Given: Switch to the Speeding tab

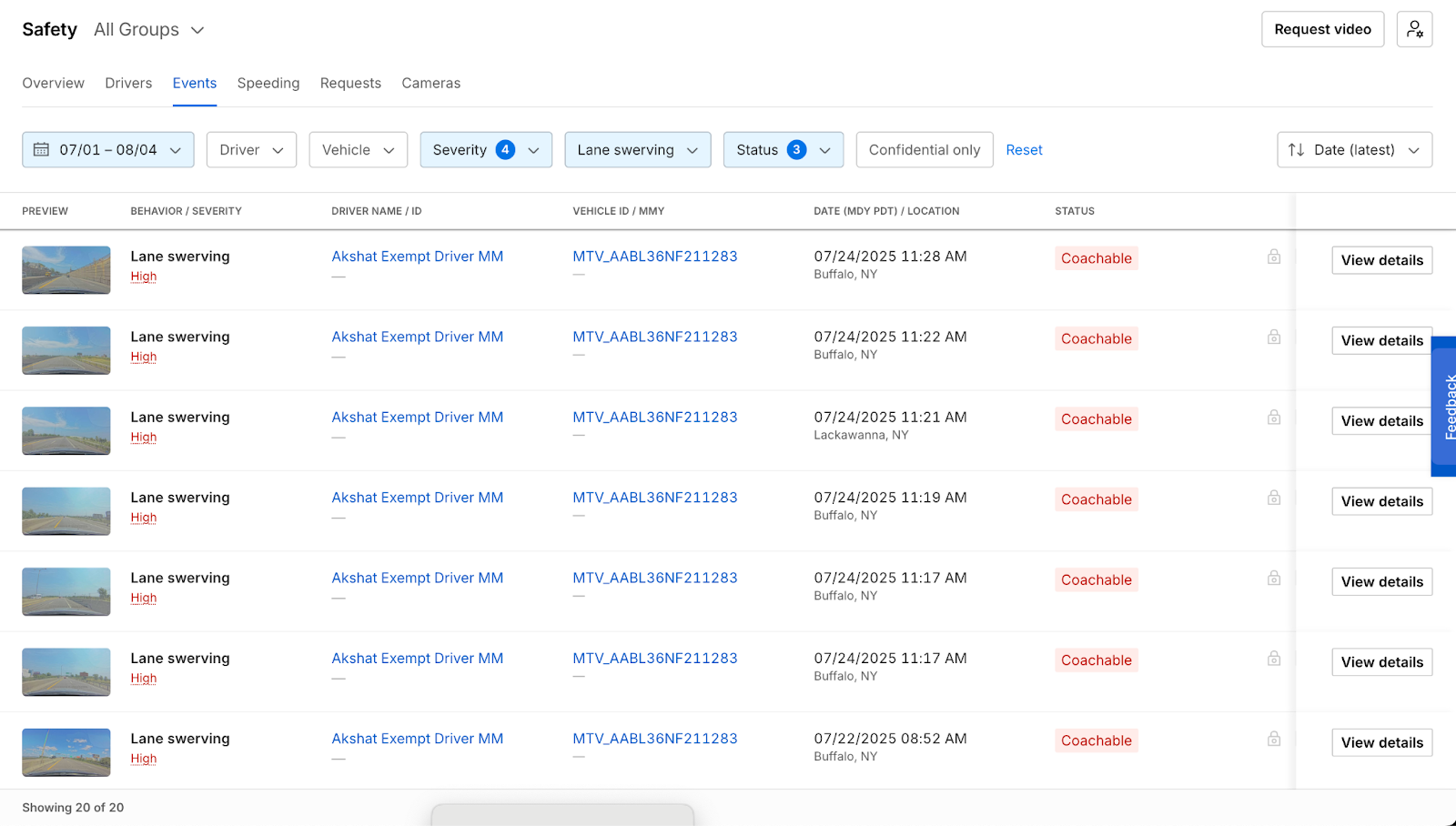Looking at the screenshot, I should [268, 83].
